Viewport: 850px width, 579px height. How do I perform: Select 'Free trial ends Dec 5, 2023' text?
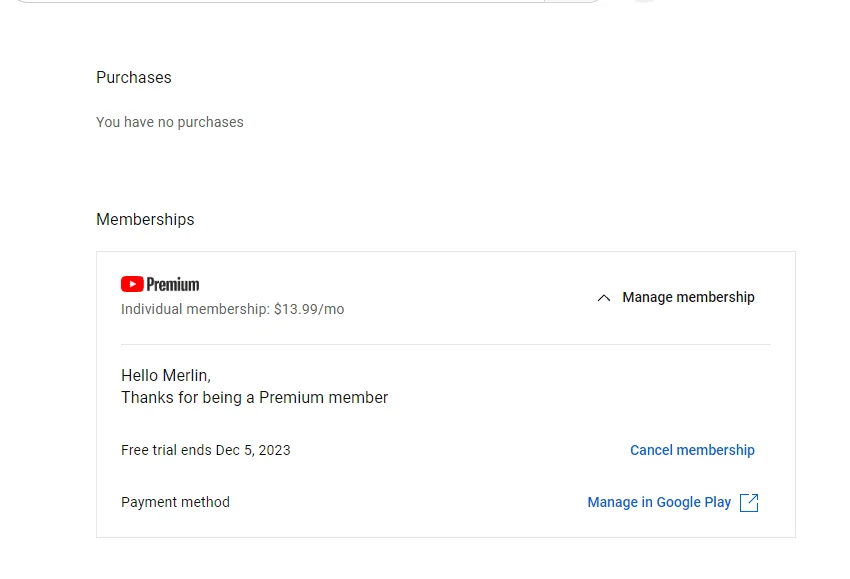(x=205, y=450)
